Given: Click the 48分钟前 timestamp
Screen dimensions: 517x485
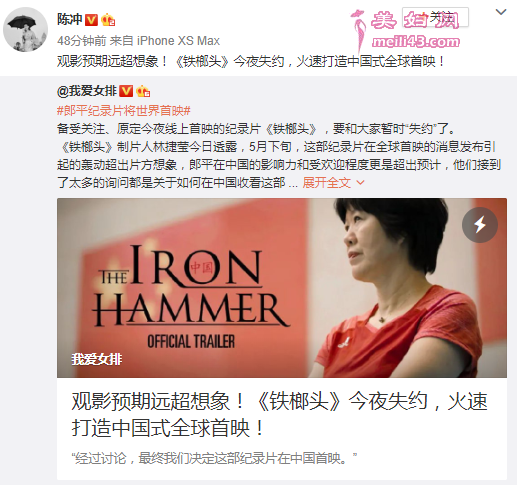Looking at the screenshot, I should click(82, 41).
